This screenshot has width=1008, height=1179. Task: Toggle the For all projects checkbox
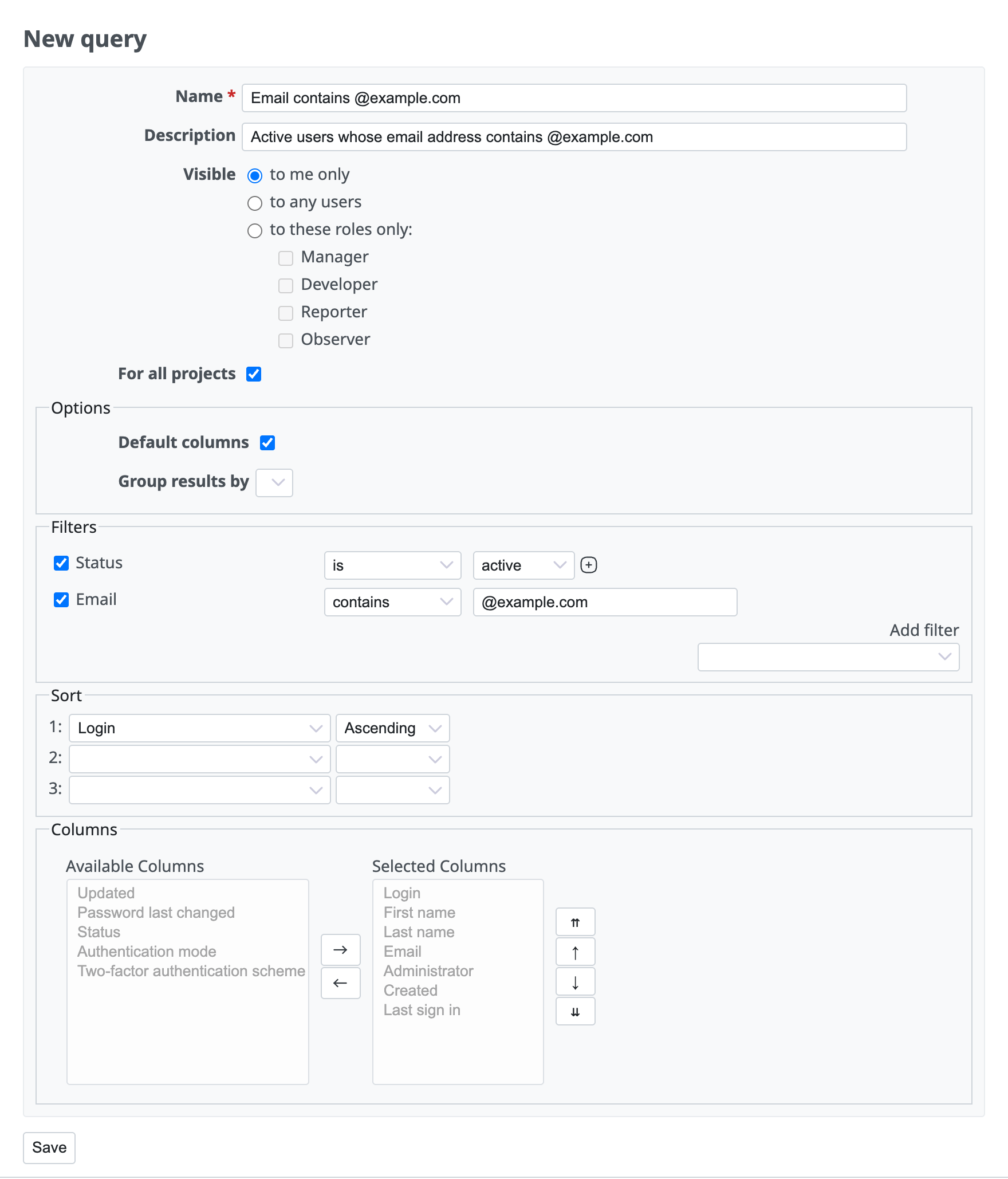point(254,374)
